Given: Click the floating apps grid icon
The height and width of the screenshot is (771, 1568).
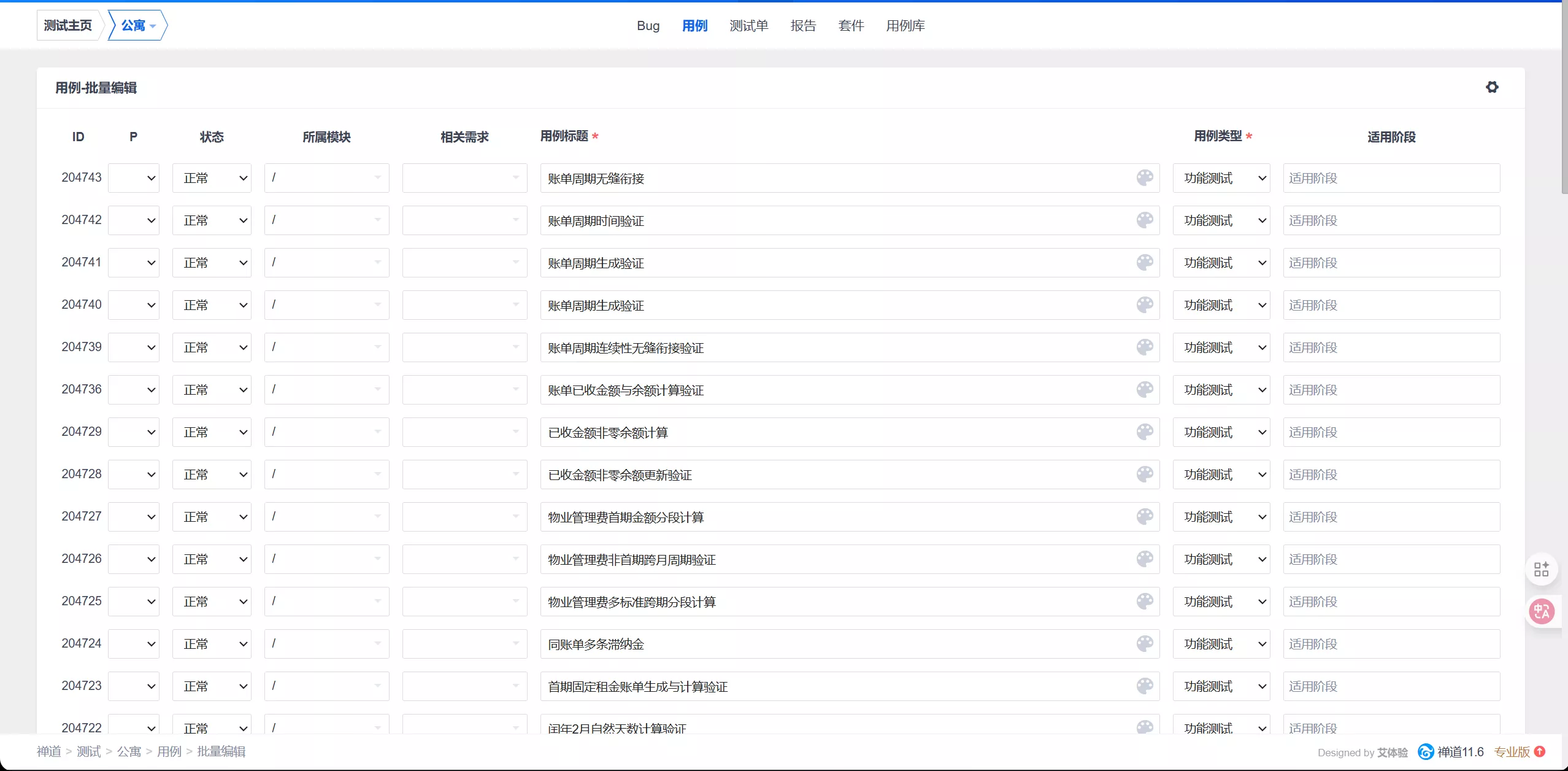Looking at the screenshot, I should (x=1542, y=569).
